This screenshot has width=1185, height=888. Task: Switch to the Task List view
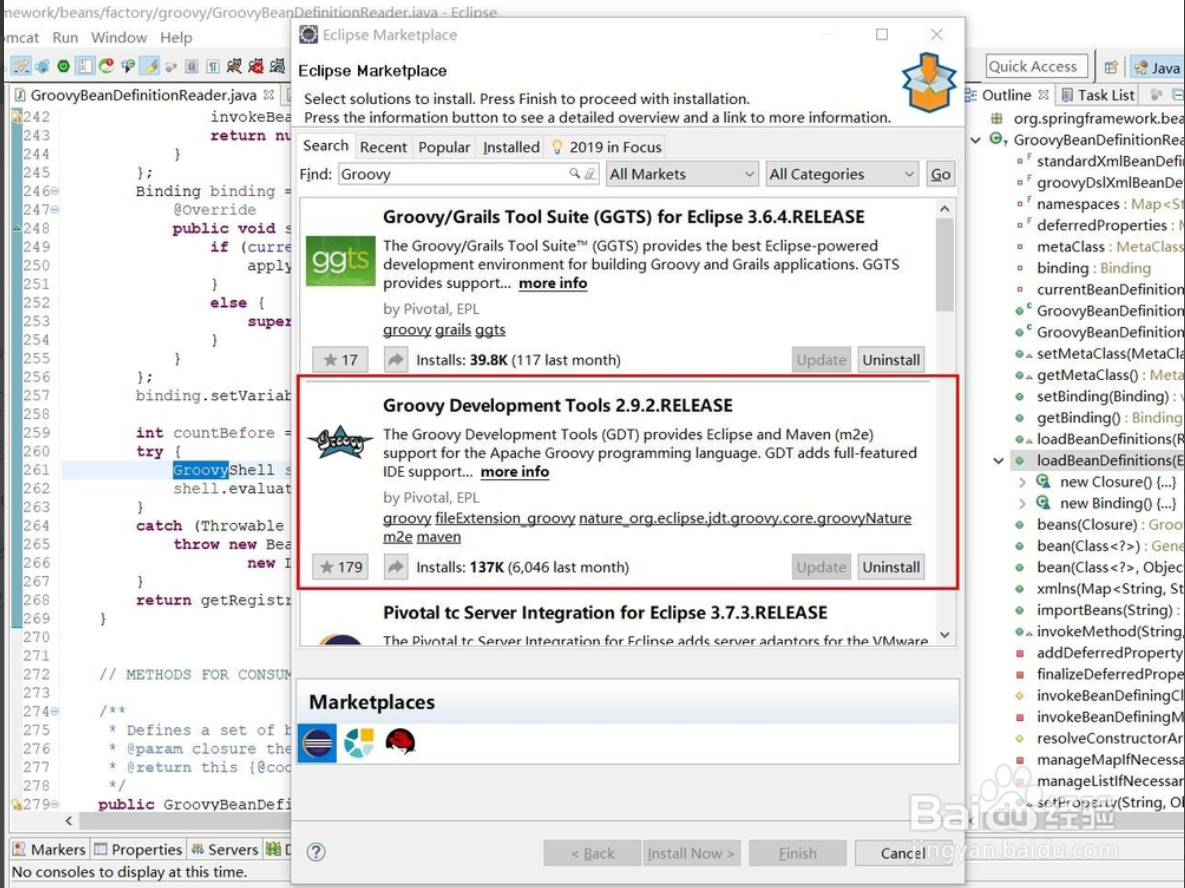click(1098, 94)
